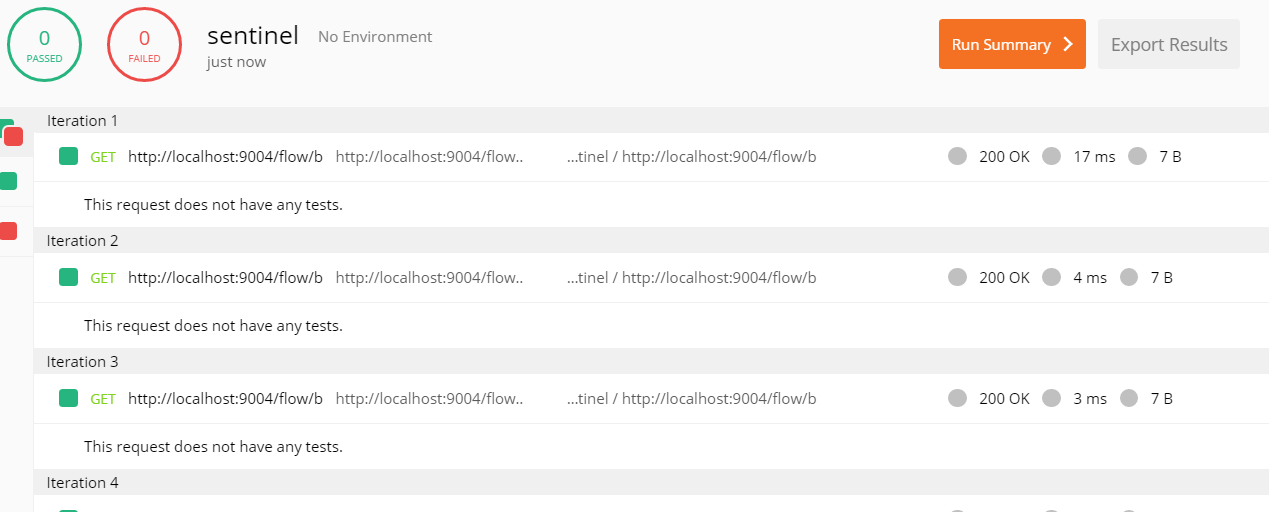Image resolution: width=1269 pixels, height=512 pixels.
Task: Click gray dot beside 17 ms
Action: [1051, 156]
